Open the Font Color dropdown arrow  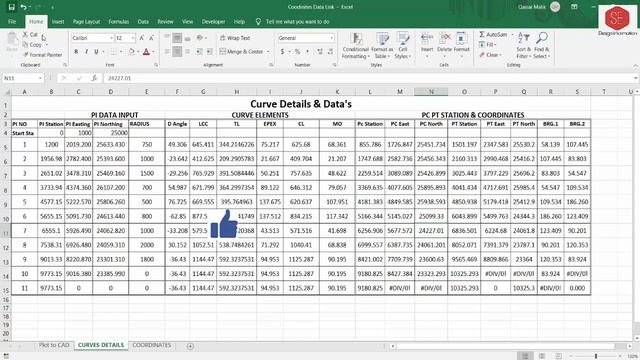coord(153,52)
